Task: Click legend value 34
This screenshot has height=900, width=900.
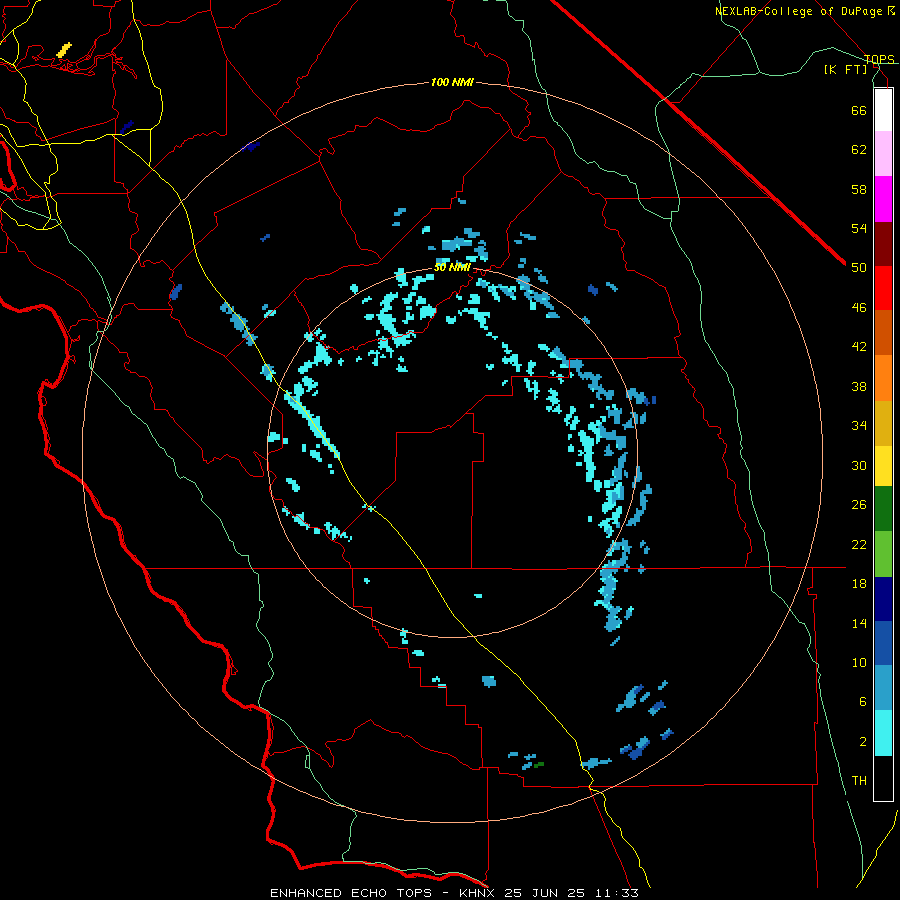Action: pos(859,426)
